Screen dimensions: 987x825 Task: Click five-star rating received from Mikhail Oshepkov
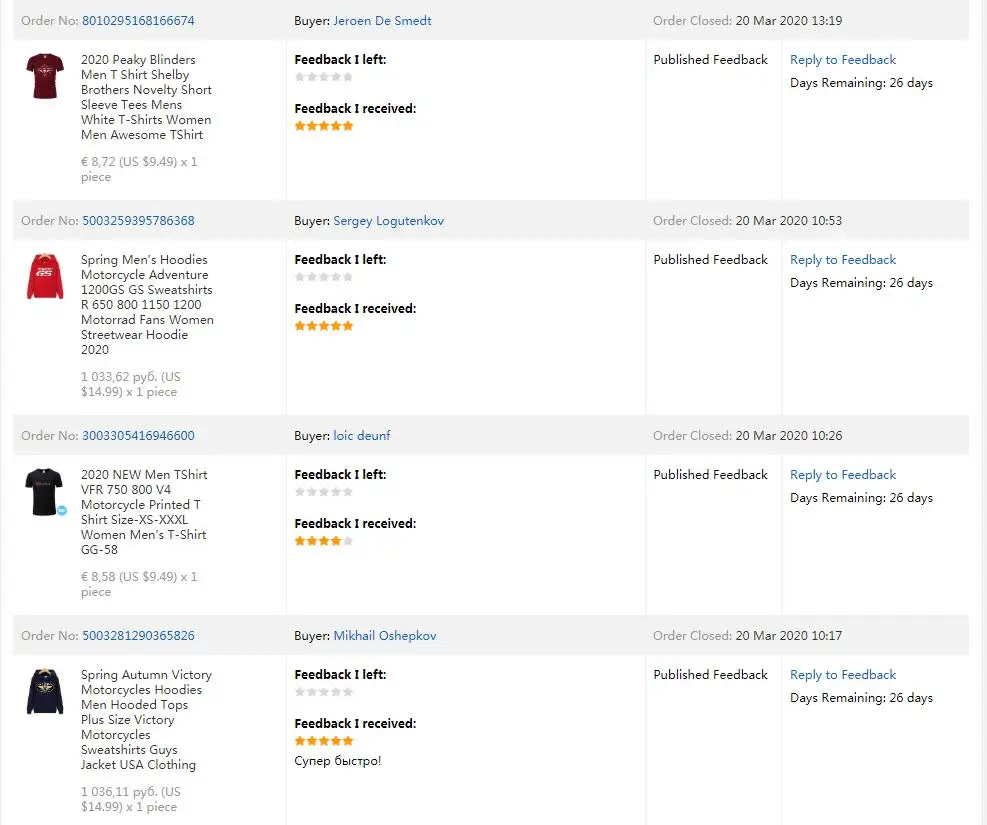(324, 741)
